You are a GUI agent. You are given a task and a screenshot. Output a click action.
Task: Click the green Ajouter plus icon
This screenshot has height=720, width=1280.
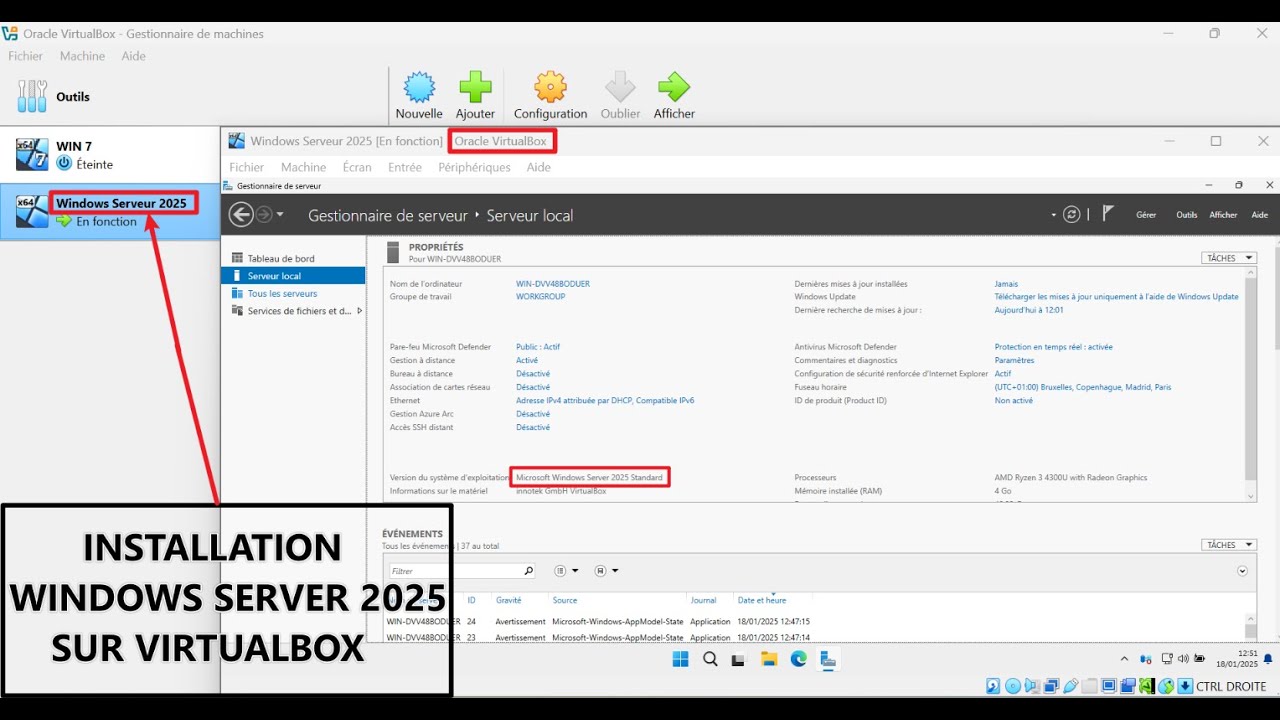click(475, 88)
